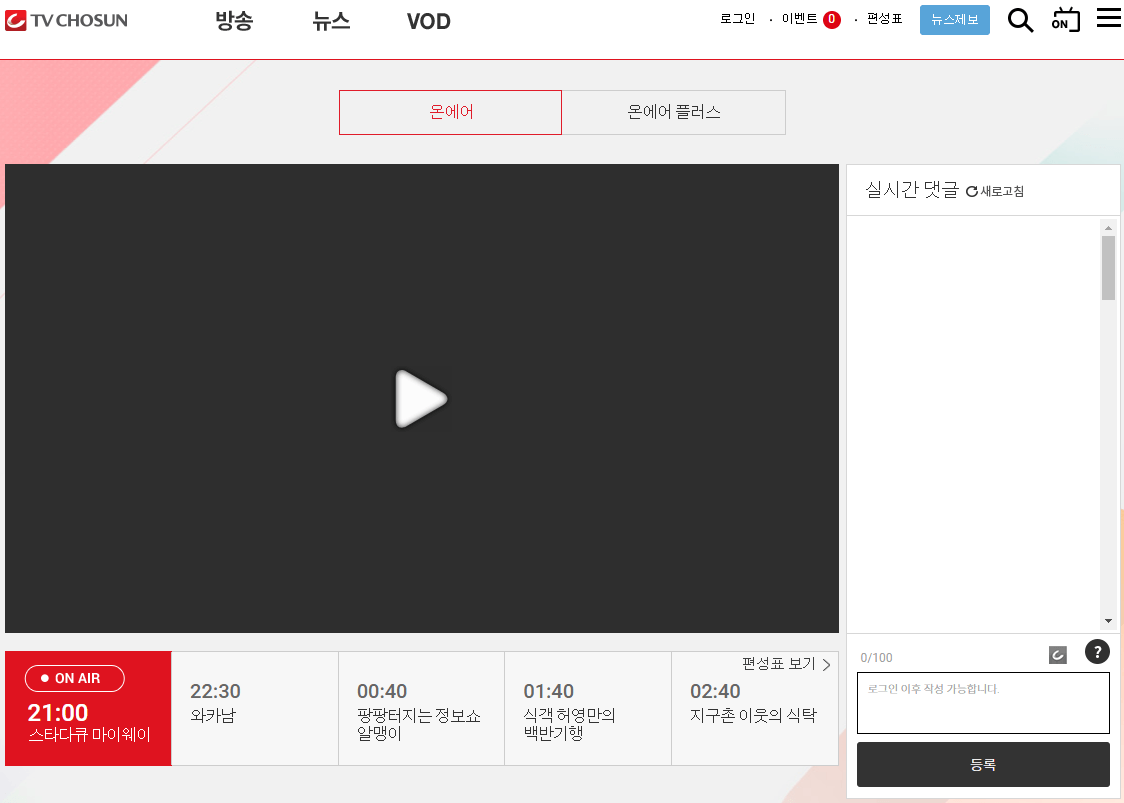Viewport: 1124px width, 803px height.
Task: Select the 온에어 tab
Action: pos(450,112)
